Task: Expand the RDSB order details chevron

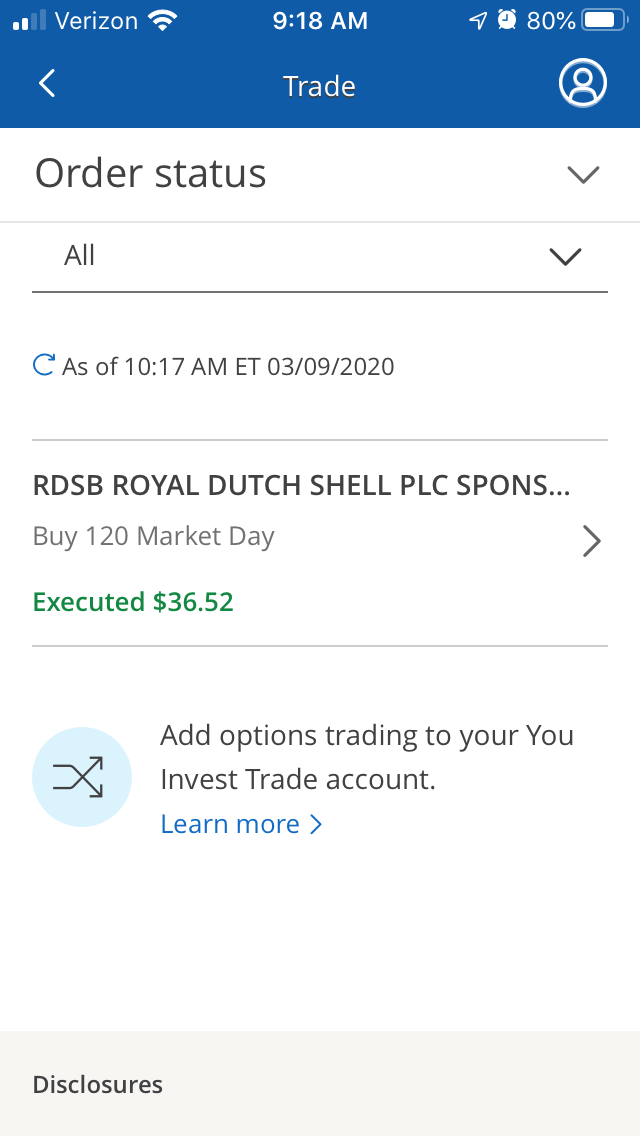Action: click(x=591, y=540)
